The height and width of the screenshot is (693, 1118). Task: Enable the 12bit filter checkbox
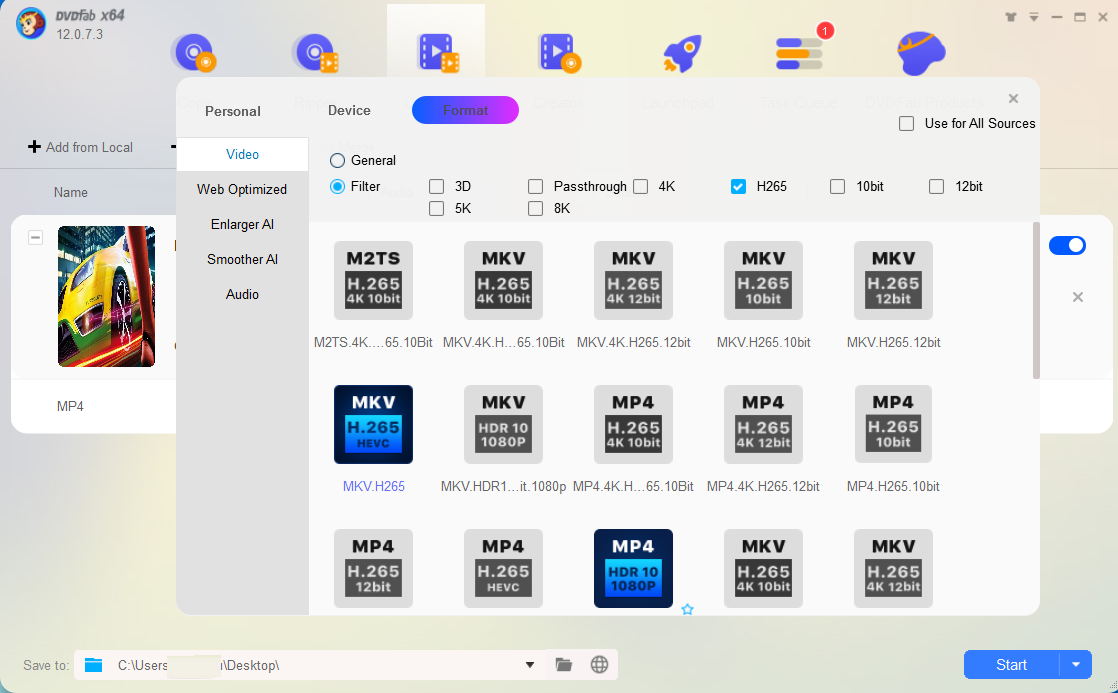(937, 186)
